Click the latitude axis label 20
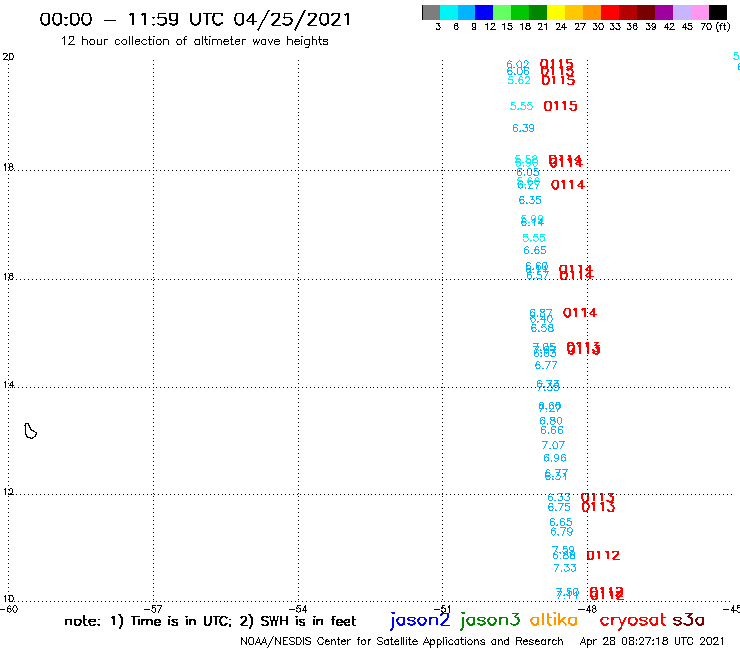The width and height of the screenshot is (740, 650). coord(8,57)
